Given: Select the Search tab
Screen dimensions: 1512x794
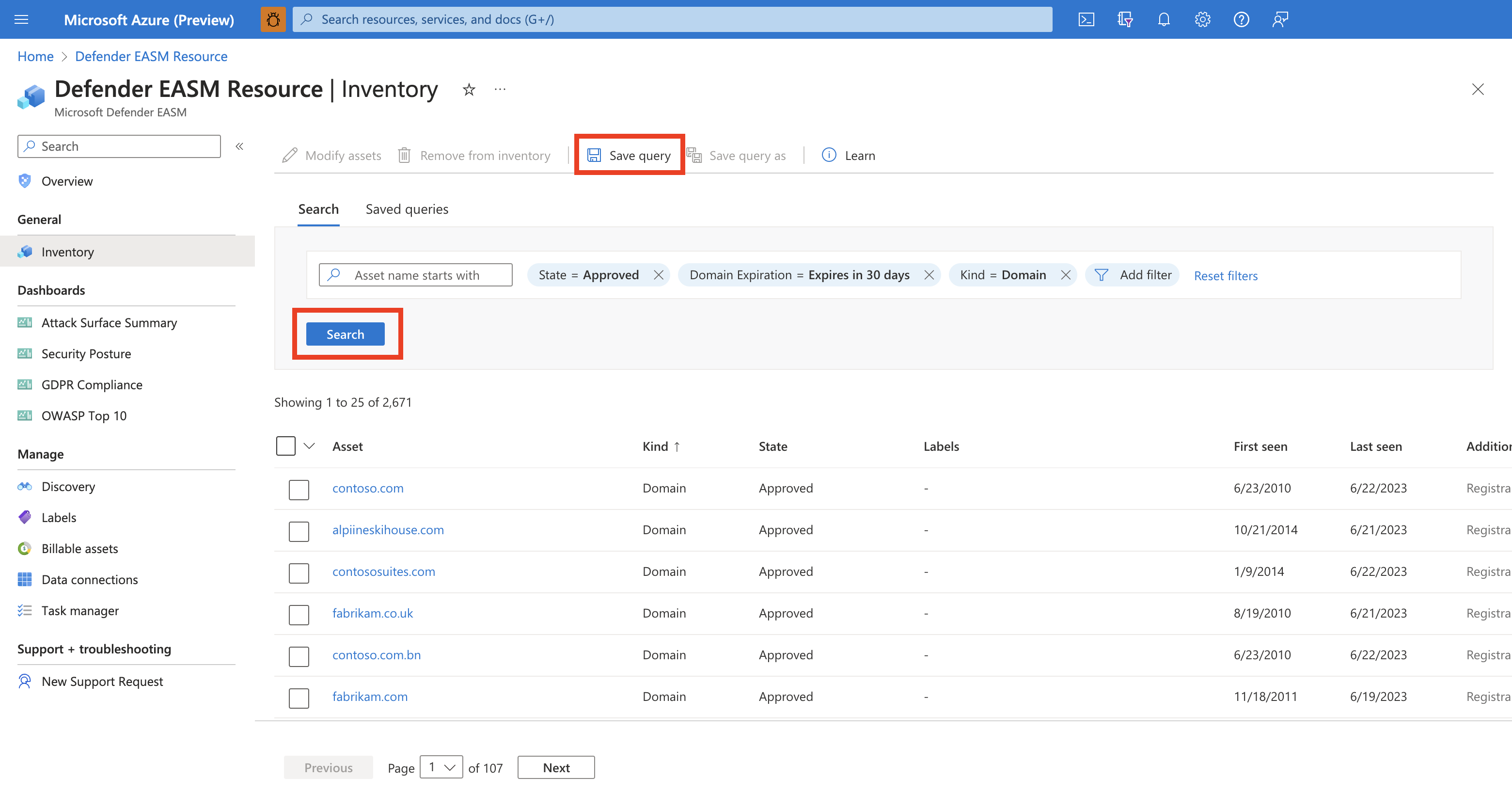Looking at the screenshot, I should coord(319,209).
